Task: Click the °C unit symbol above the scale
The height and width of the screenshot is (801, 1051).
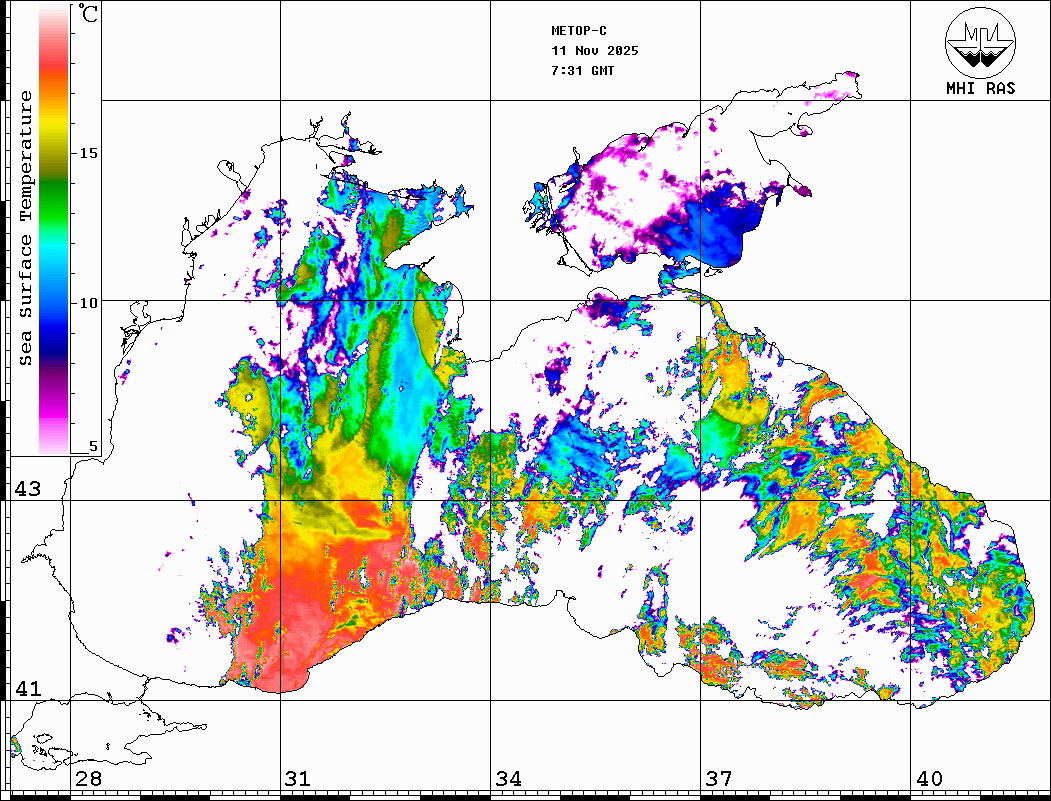Action: coord(89,15)
